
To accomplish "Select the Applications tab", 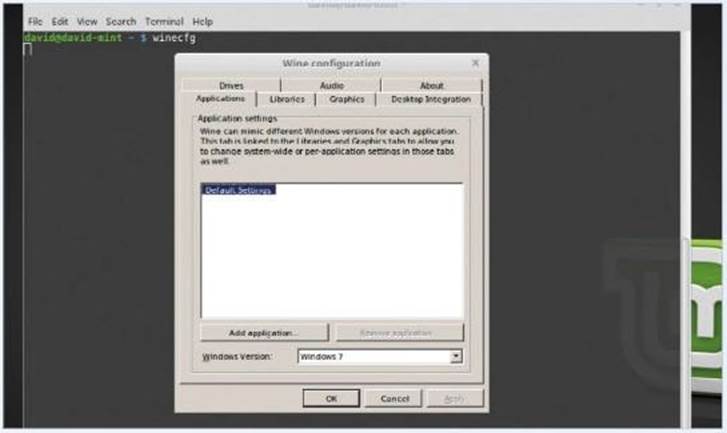I will (220, 99).
